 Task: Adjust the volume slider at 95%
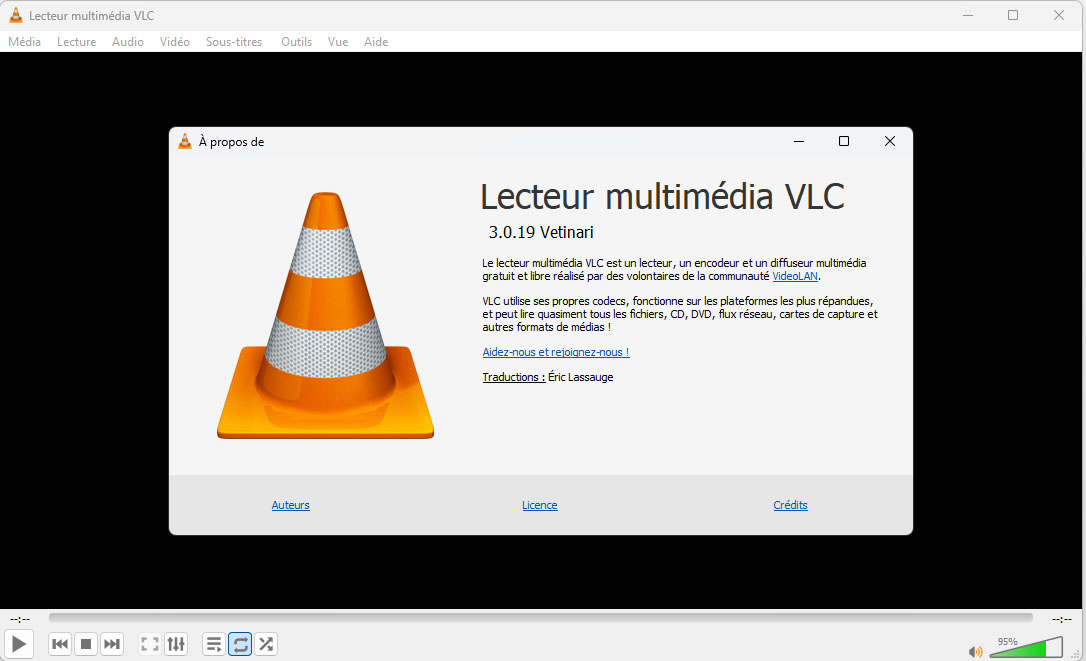click(1025, 649)
